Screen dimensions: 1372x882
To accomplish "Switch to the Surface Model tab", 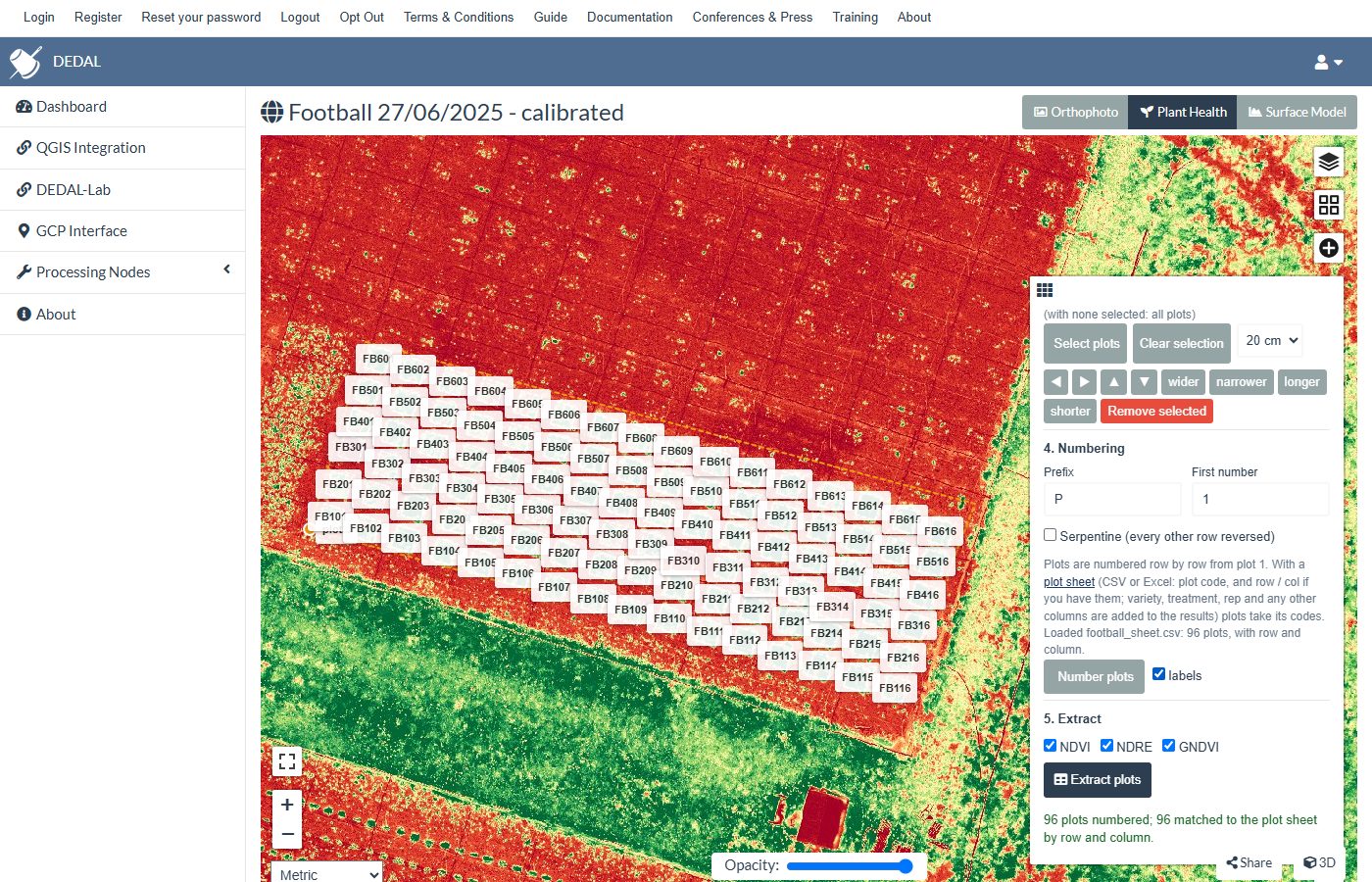I will pos(1297,112).
